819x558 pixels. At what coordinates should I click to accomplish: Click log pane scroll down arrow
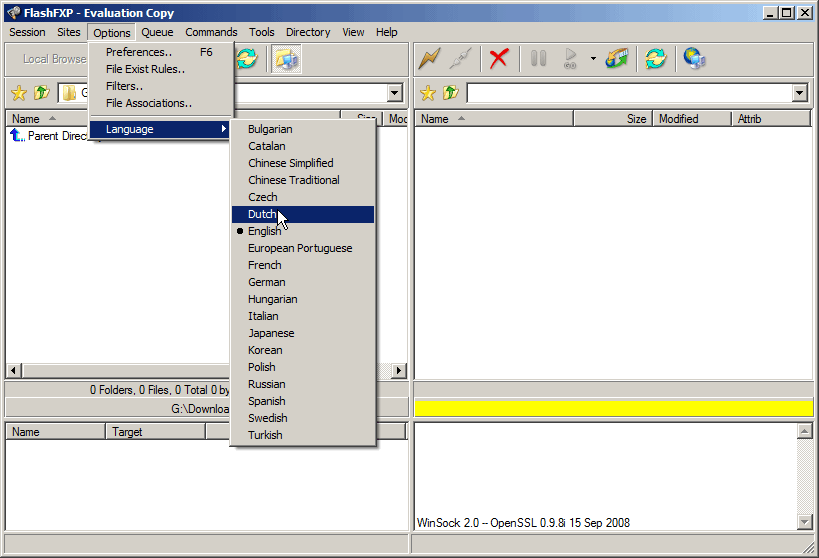point(804,522)
